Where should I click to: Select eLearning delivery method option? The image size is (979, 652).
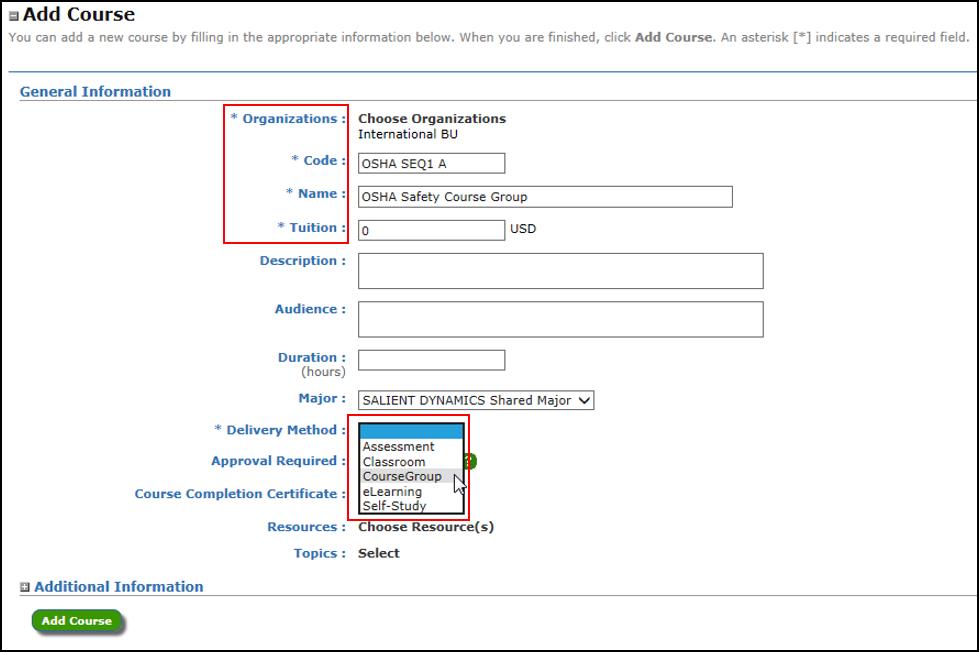(x=392, y=492)
